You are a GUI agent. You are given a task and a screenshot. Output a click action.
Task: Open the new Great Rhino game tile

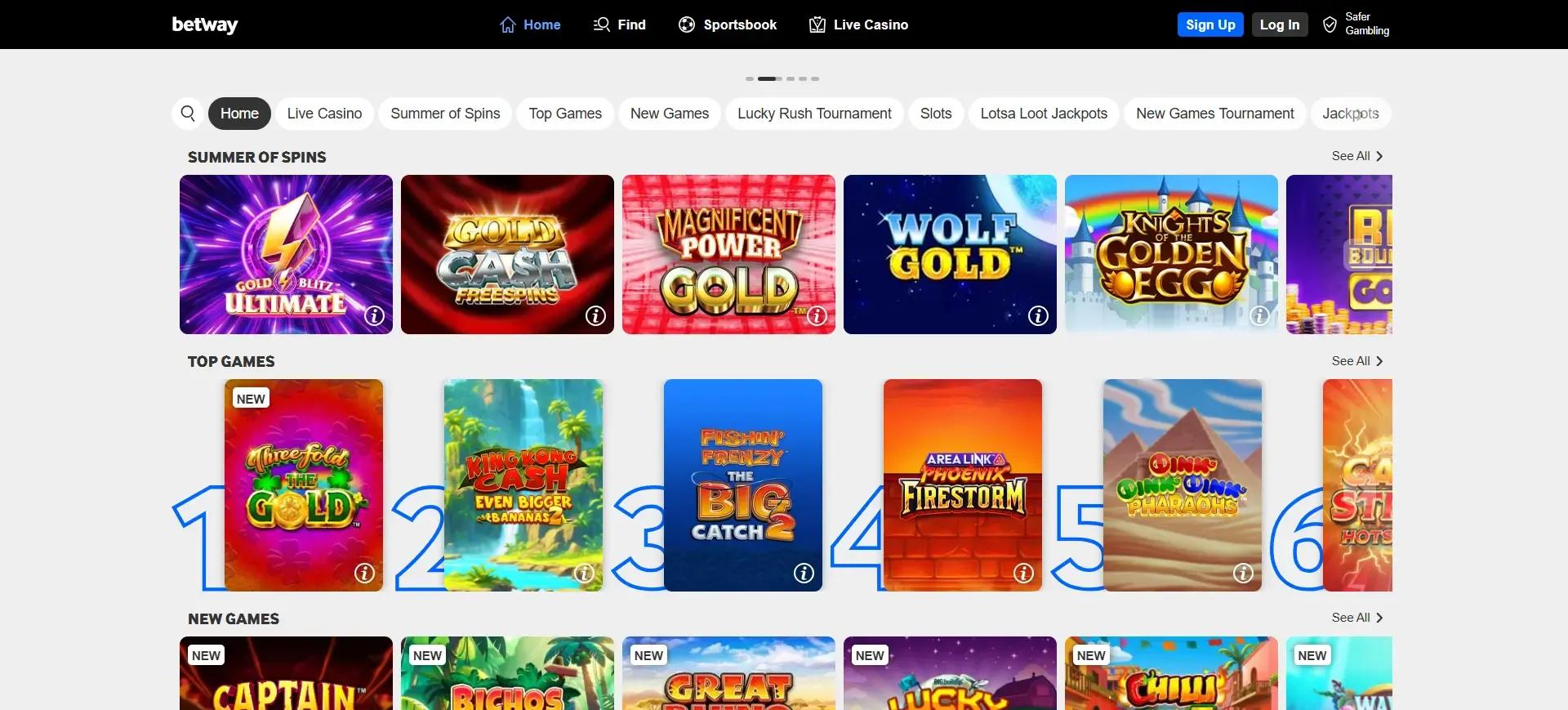[728, 673]
